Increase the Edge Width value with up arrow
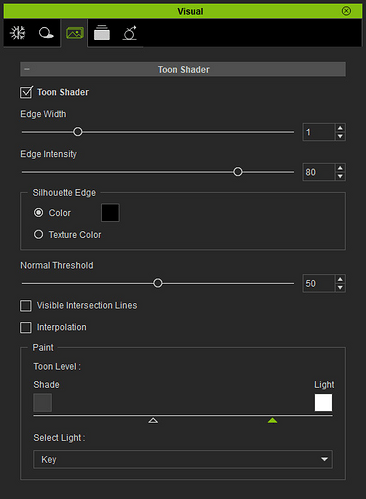Image resolution: width=366 pixels, height=499 pixels. [340, 128]
